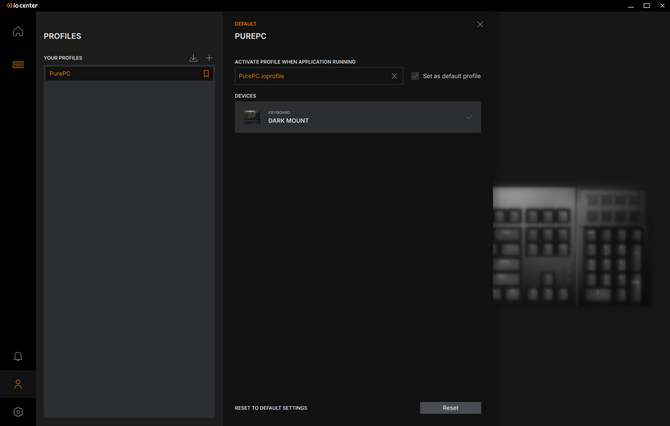
Task: Close the PUREPC profile details panel
Action: (480, 24)
